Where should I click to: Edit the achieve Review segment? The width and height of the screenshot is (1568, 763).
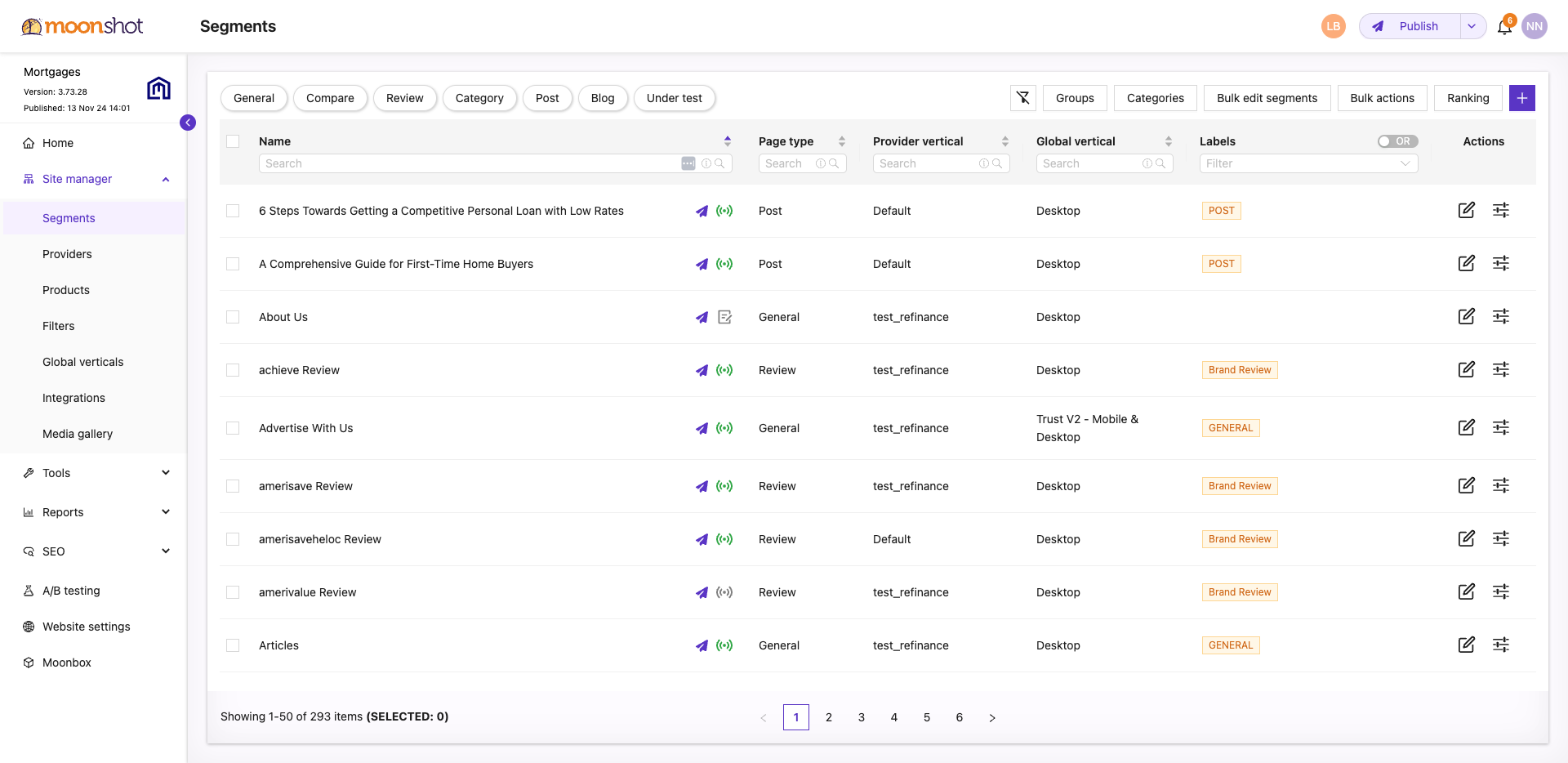tap(1467, 369)
